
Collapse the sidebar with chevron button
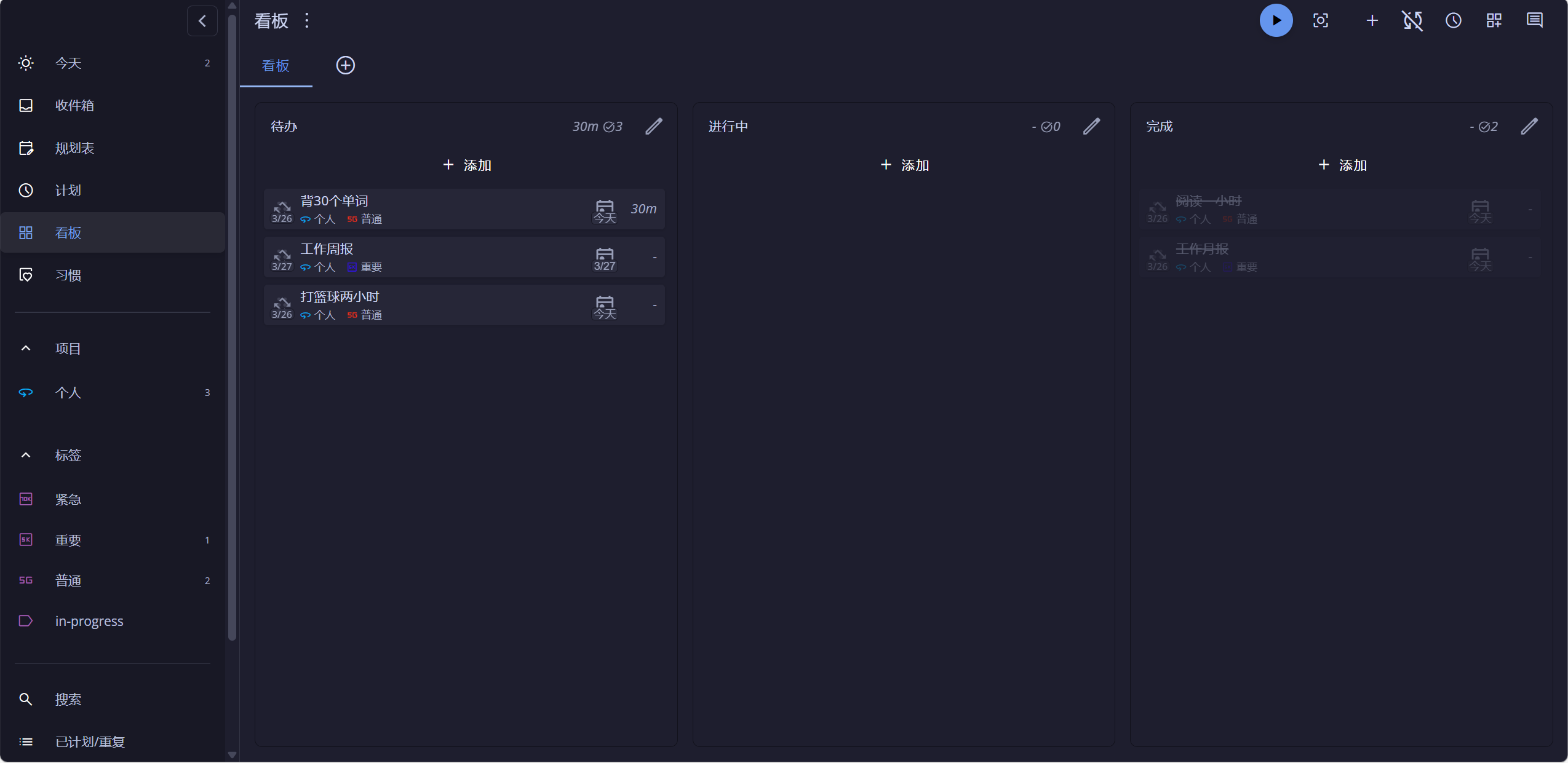coord(202,21)
